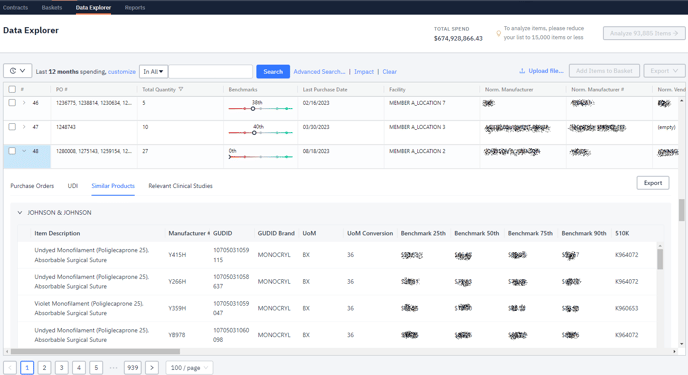Go to previous page arrow
The width and height of the screenshot is (688, 375).
10,368
